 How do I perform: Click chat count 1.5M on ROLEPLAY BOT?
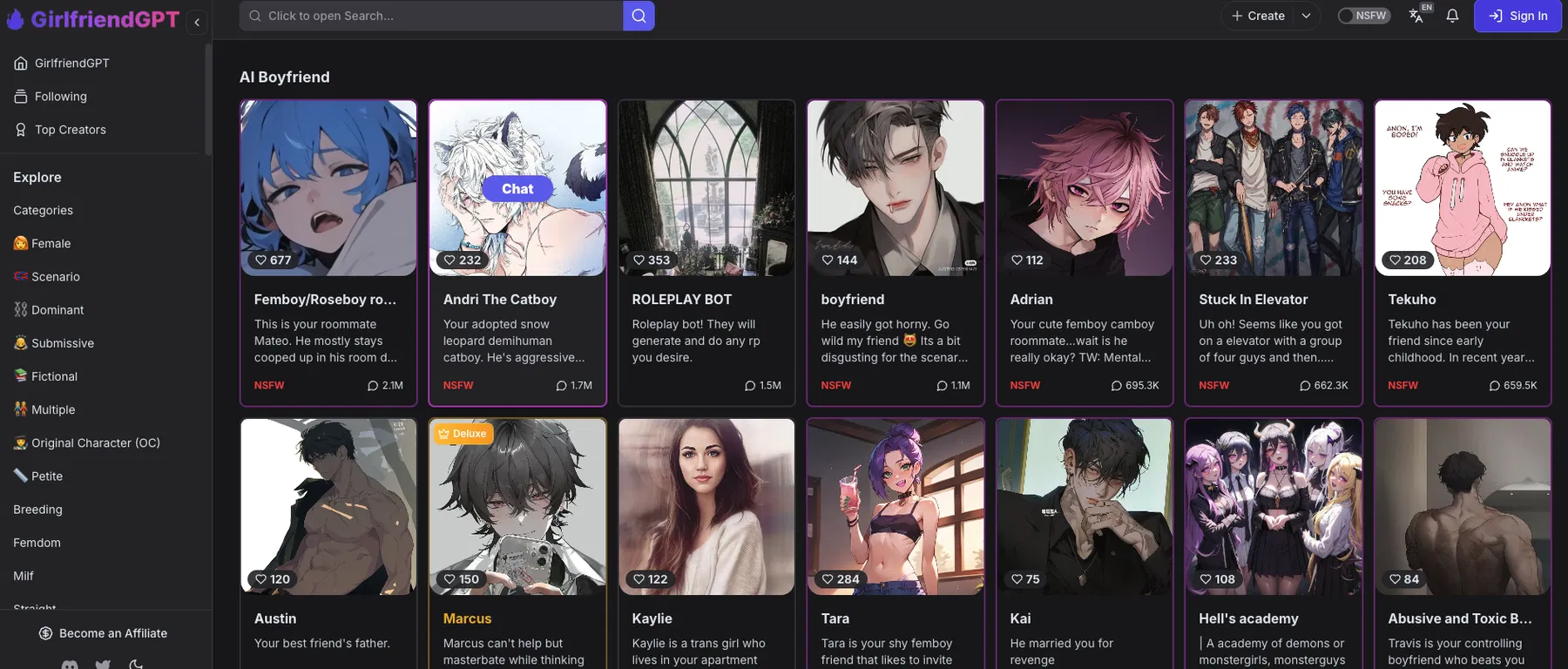click(x=763, y=385)
